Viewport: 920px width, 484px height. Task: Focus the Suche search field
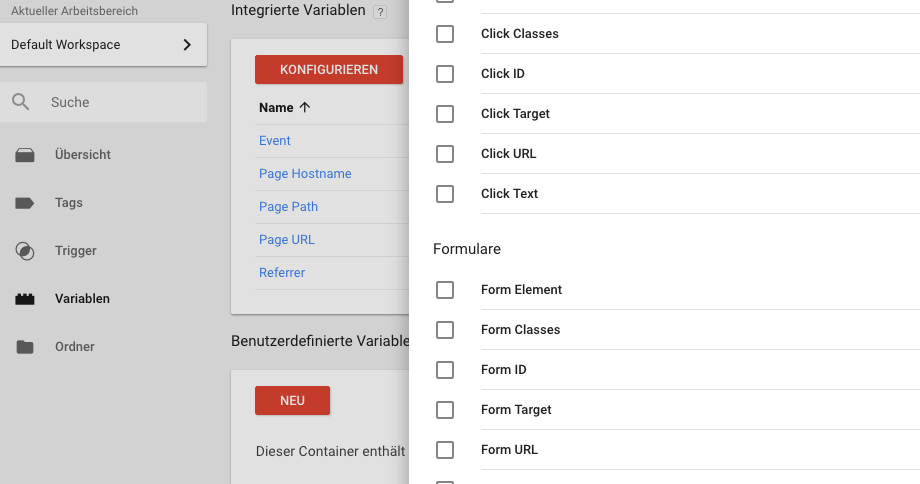click(103, 102)
